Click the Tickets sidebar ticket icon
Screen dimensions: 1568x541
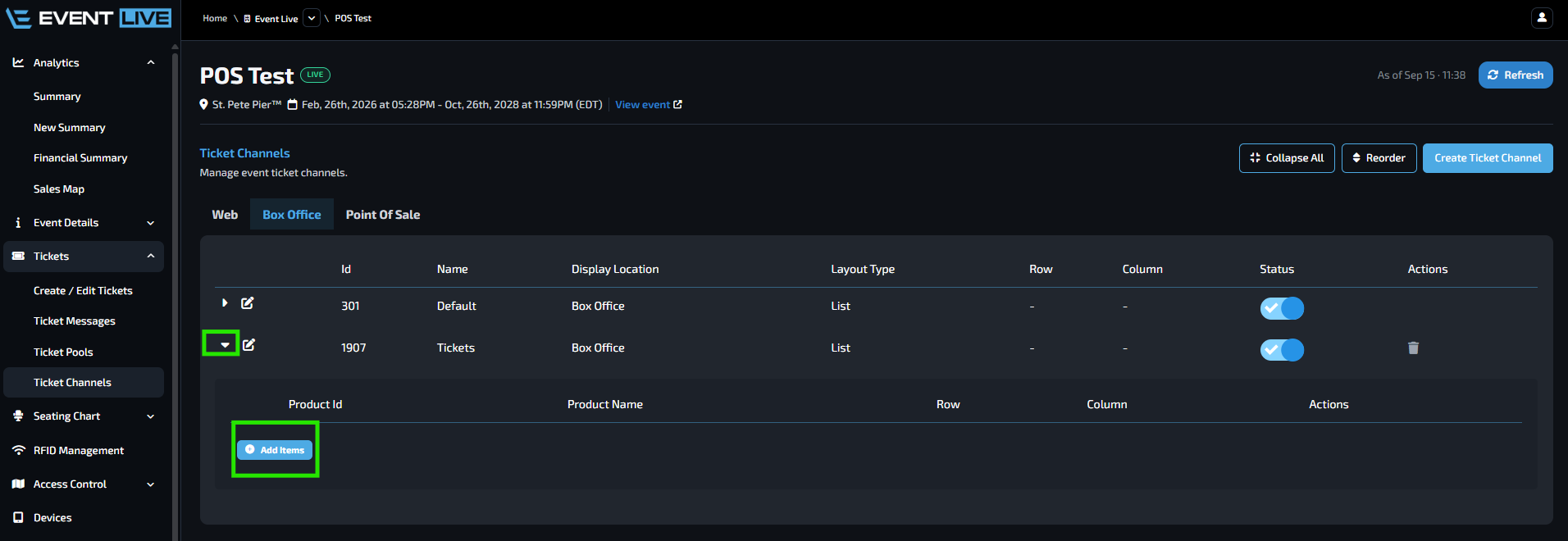(18, 257)
